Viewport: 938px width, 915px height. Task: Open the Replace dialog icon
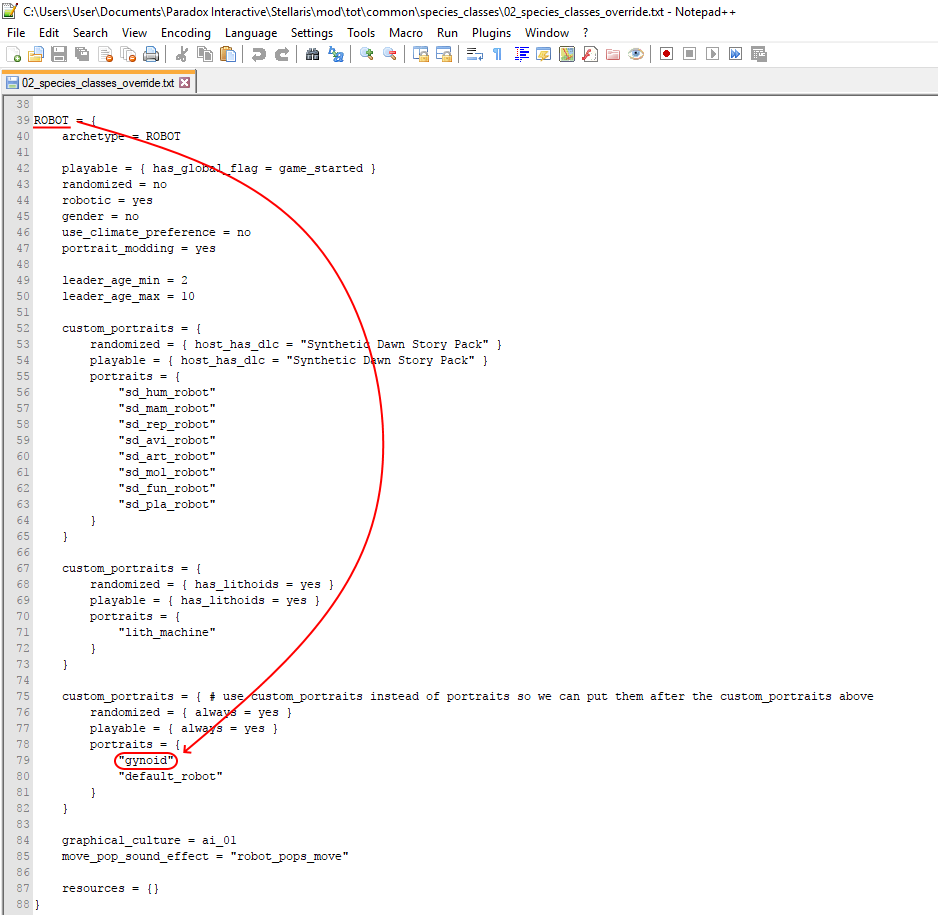point(336,54)
